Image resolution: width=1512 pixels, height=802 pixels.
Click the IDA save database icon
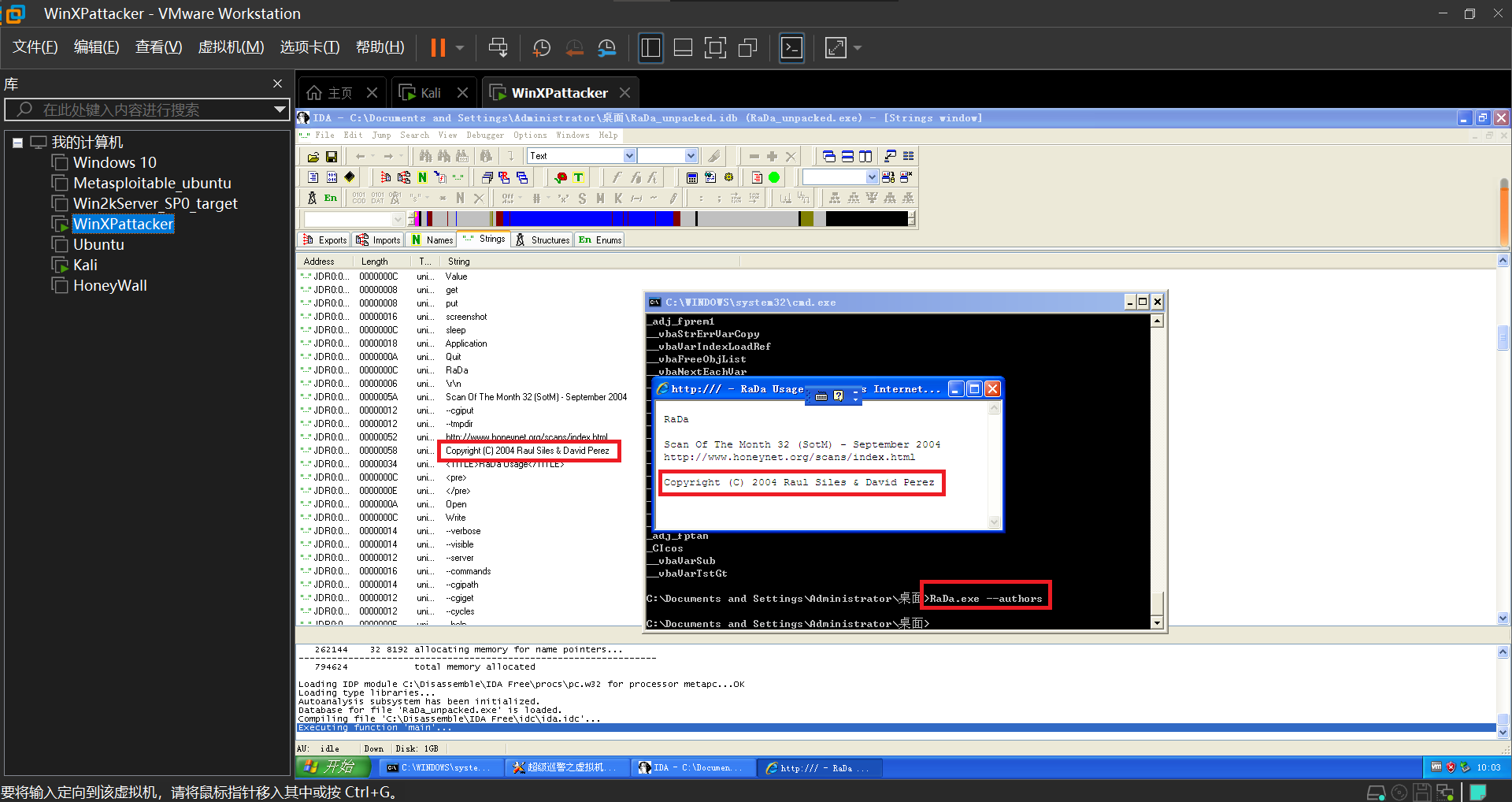[x=332, y=157]
